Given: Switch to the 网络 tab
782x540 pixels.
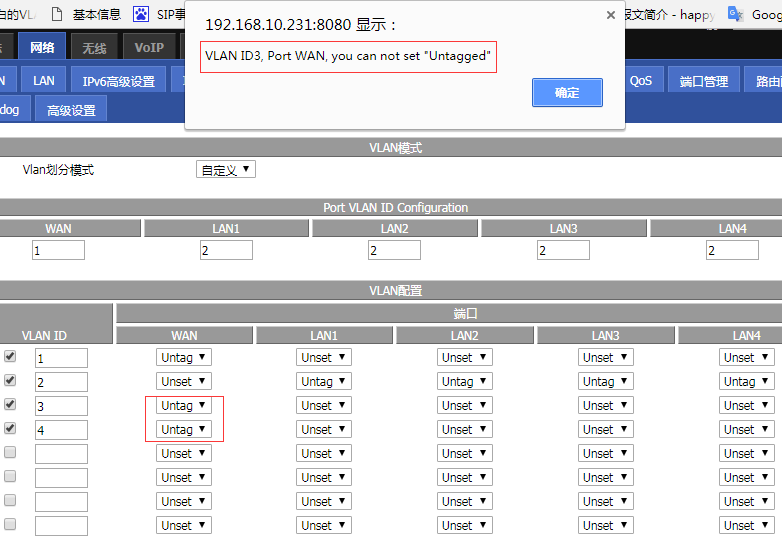Looking at the screenshot, I should pyautogui.click(x=42, y=47).
